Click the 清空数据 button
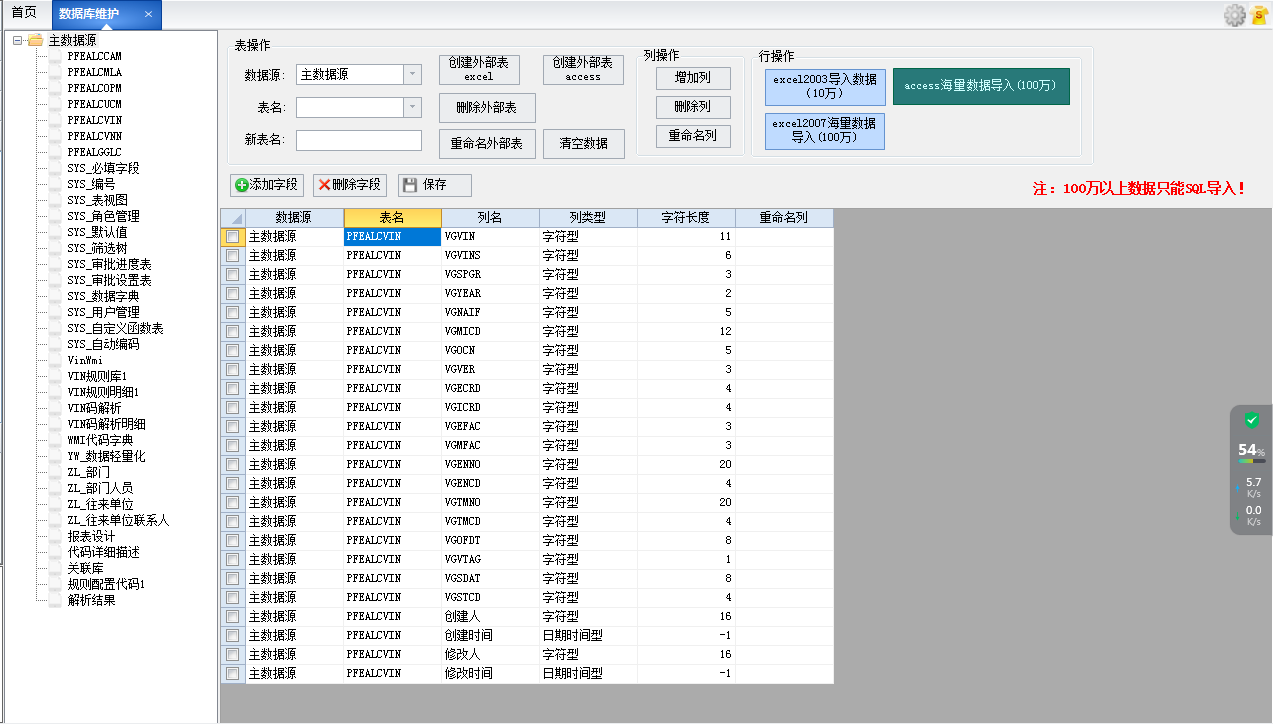The image size is (1273, 724). point(583,143)
